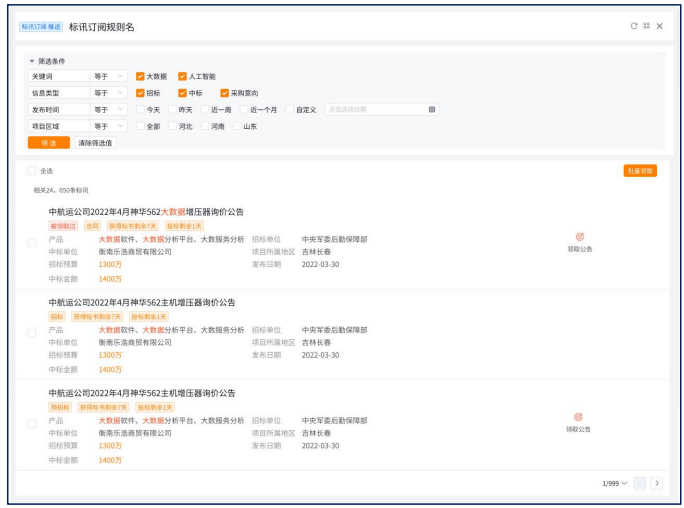Open the first 大数据增压器询价公告 listing title
Screen dimensions: 684x508
pos(146,212)
